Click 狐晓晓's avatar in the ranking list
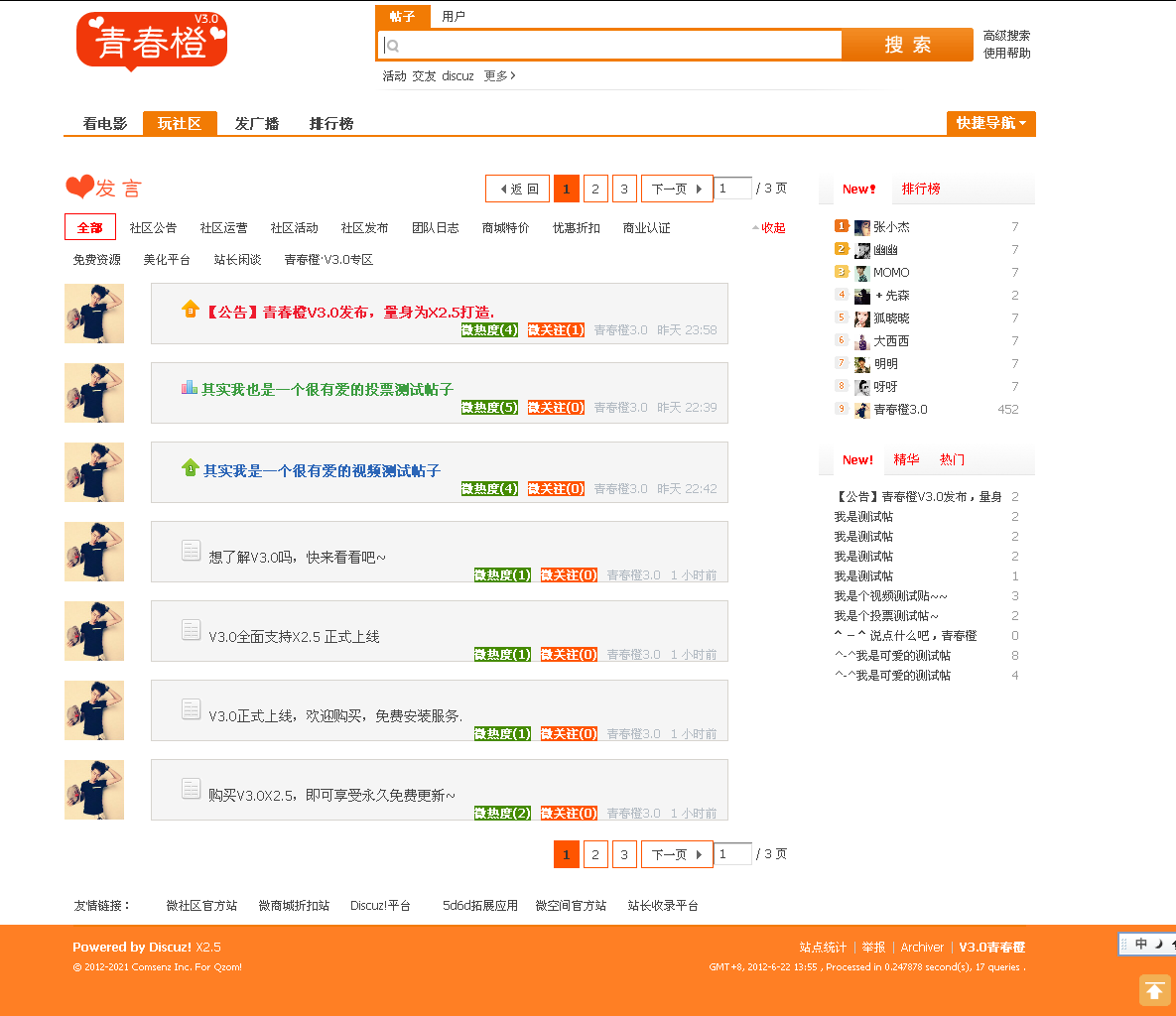 click(x=862, y=319)
